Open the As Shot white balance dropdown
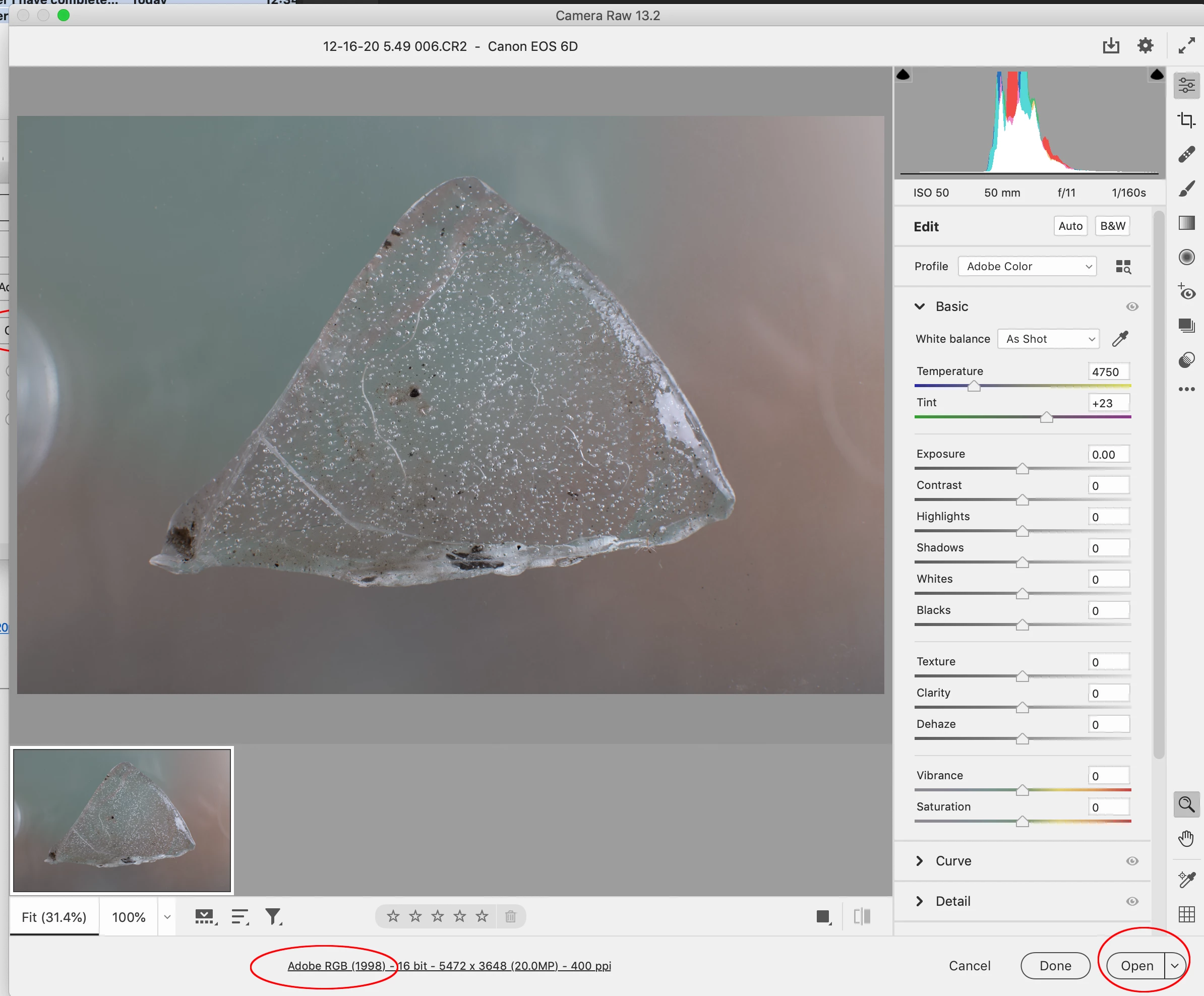 (1048, 339)
